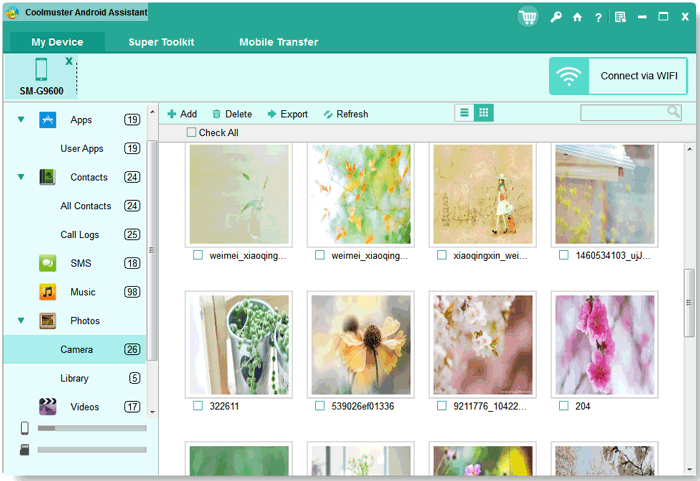
Task: Collapse the Photos tree node arrow
Action: click(21, 321)
